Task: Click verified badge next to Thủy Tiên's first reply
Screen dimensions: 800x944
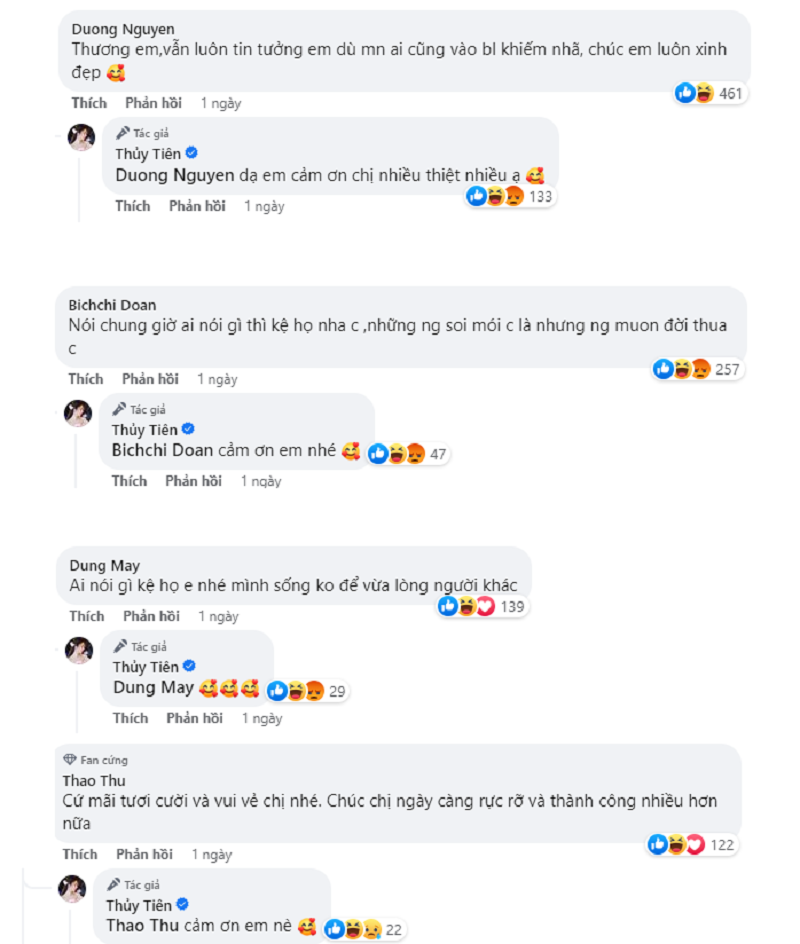Action: tap(191, 152)
